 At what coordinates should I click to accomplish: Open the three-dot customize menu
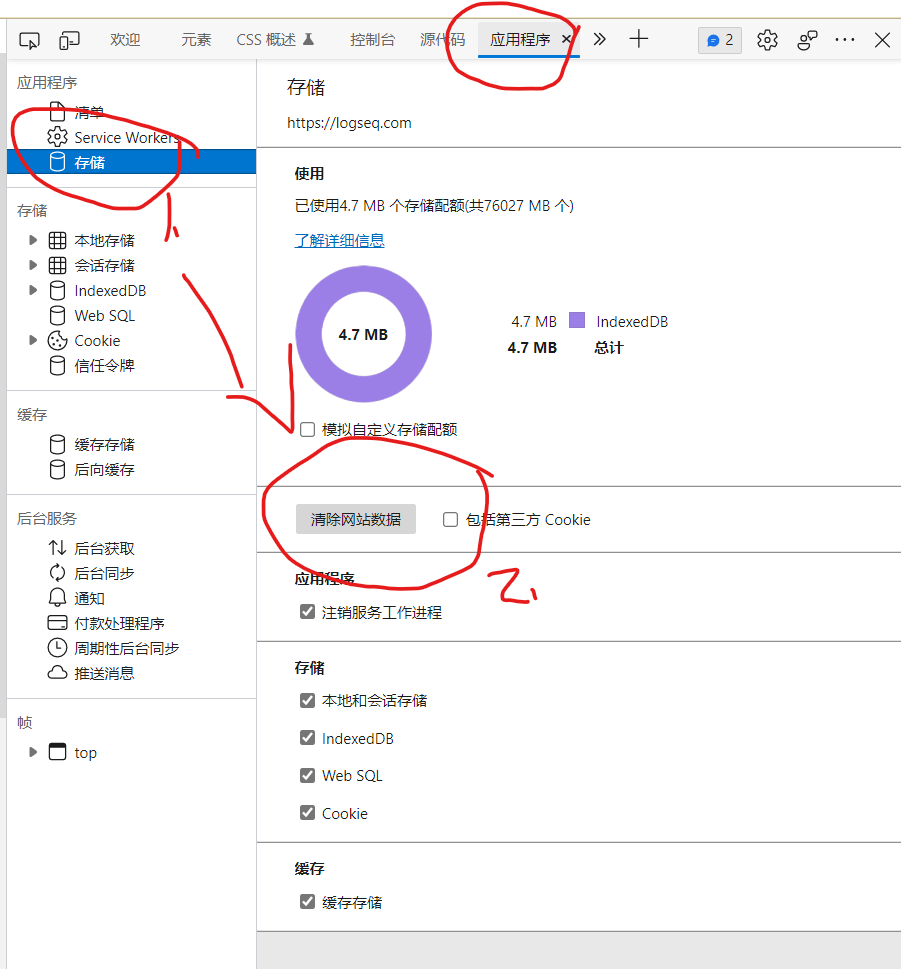pyautogui.click(x=845, y=40)
